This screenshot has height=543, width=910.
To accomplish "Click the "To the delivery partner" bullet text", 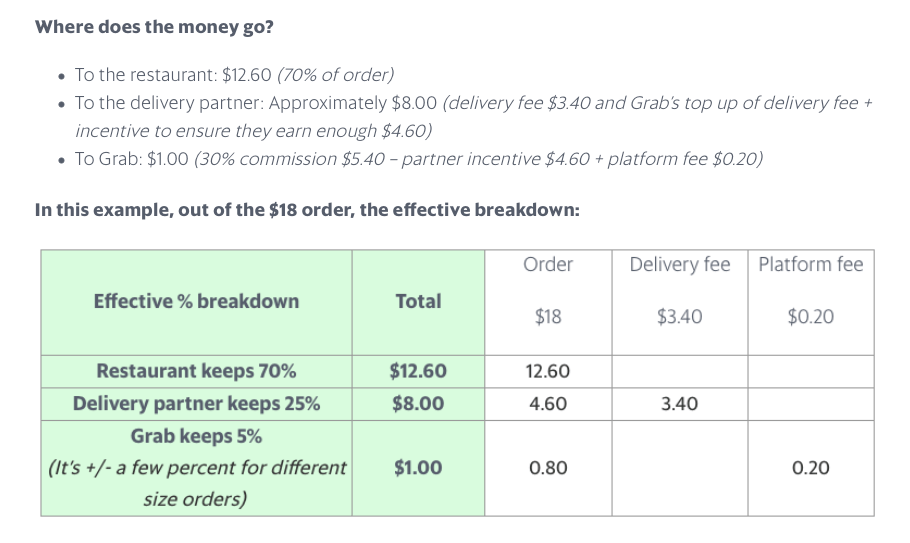I will click(256, 103).
